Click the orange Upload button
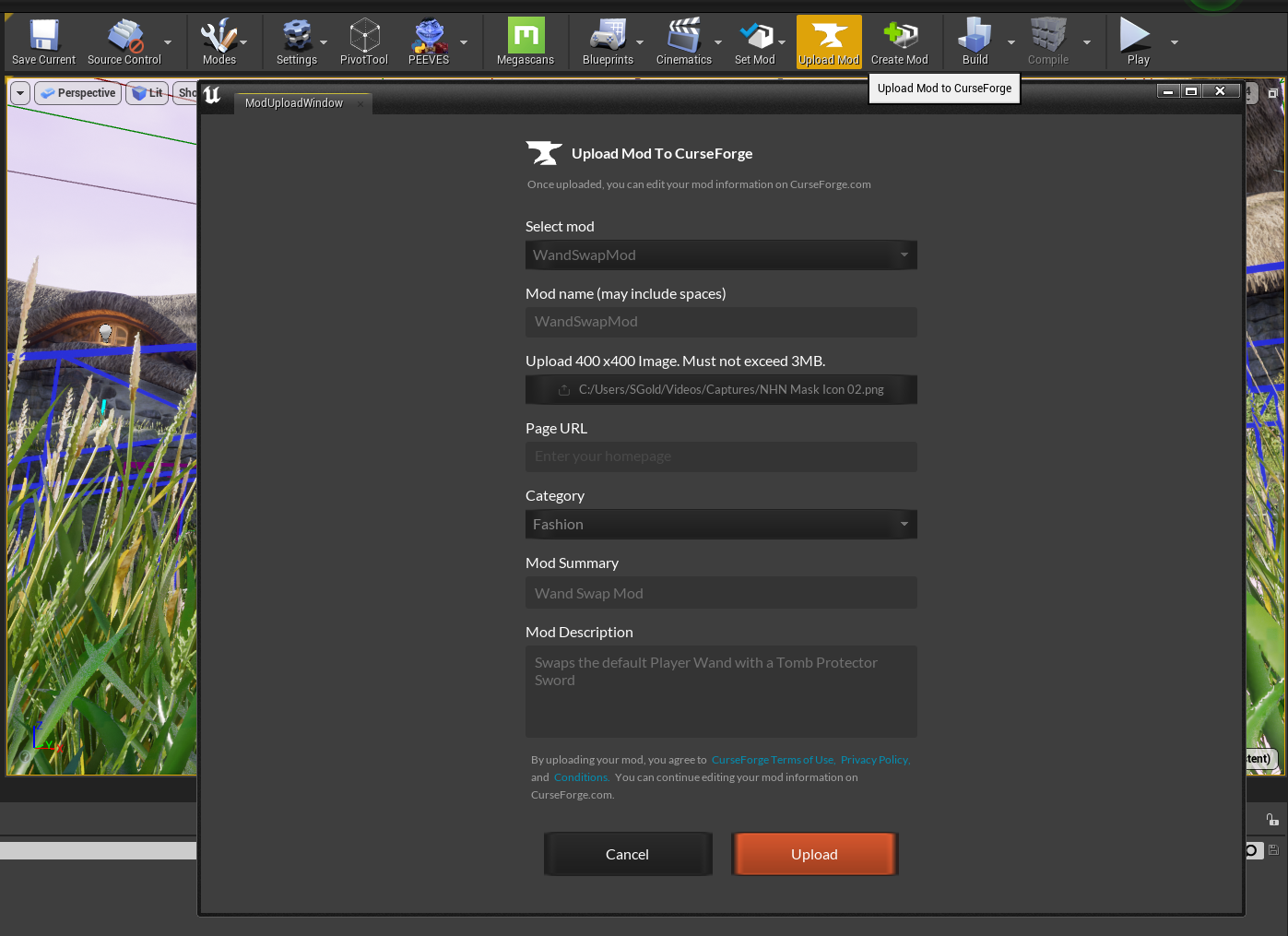The height and width of the screenshot is (936, 1288). [x=814, y=854]
